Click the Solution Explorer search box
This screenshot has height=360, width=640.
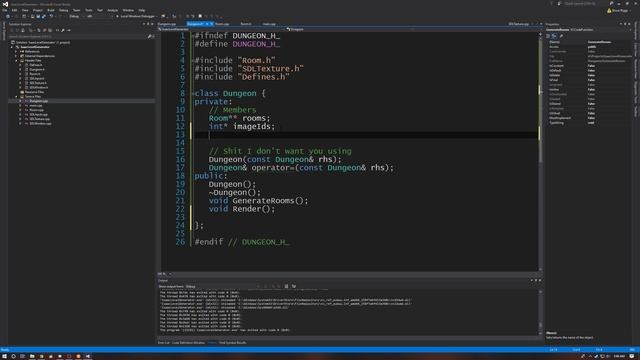coord(78,36)
